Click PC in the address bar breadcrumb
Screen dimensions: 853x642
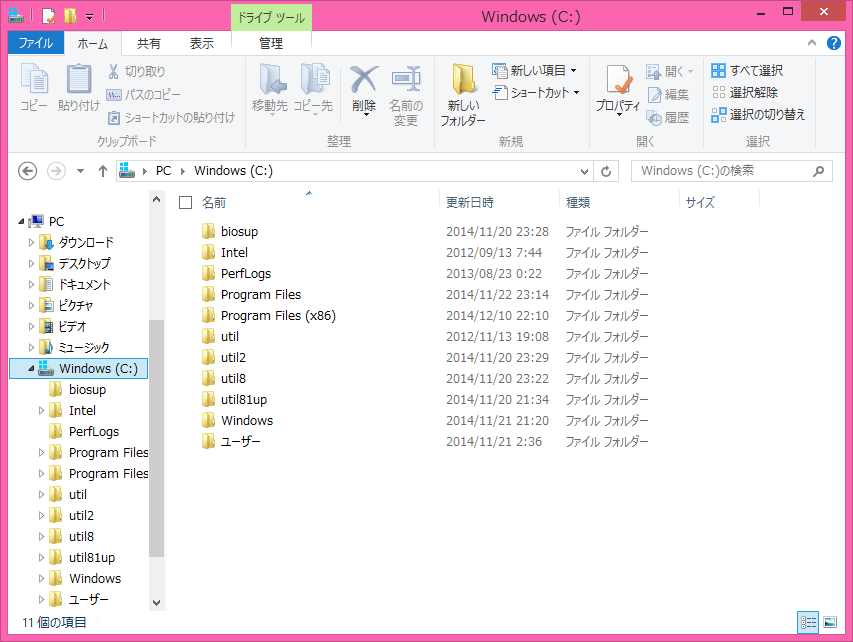(x=163, y=171)
